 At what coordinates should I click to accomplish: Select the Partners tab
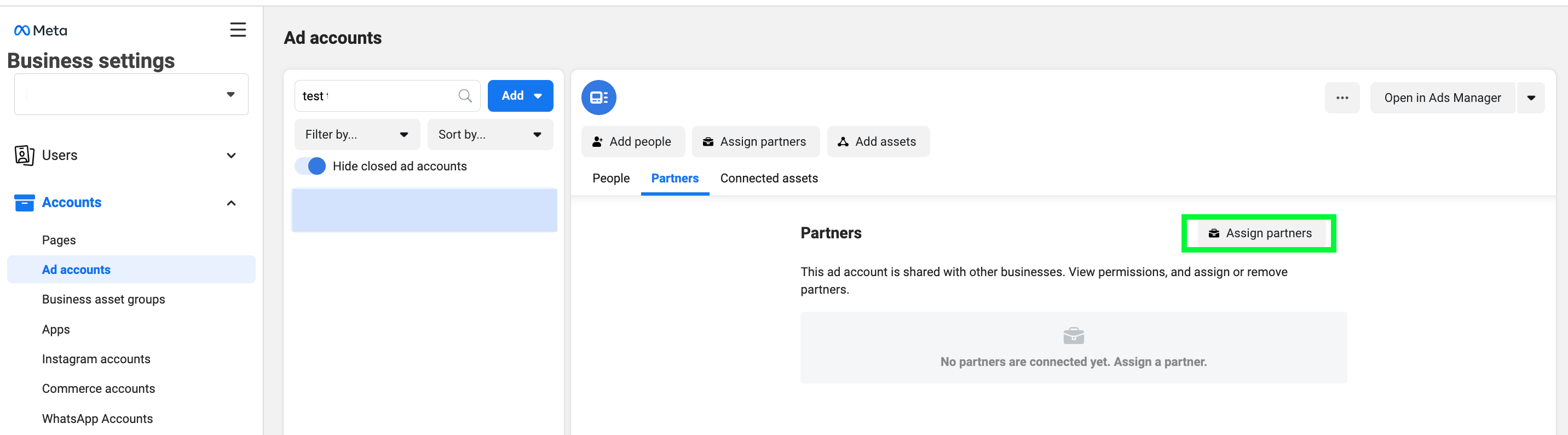pyautogui.click(x=675, y=179)
